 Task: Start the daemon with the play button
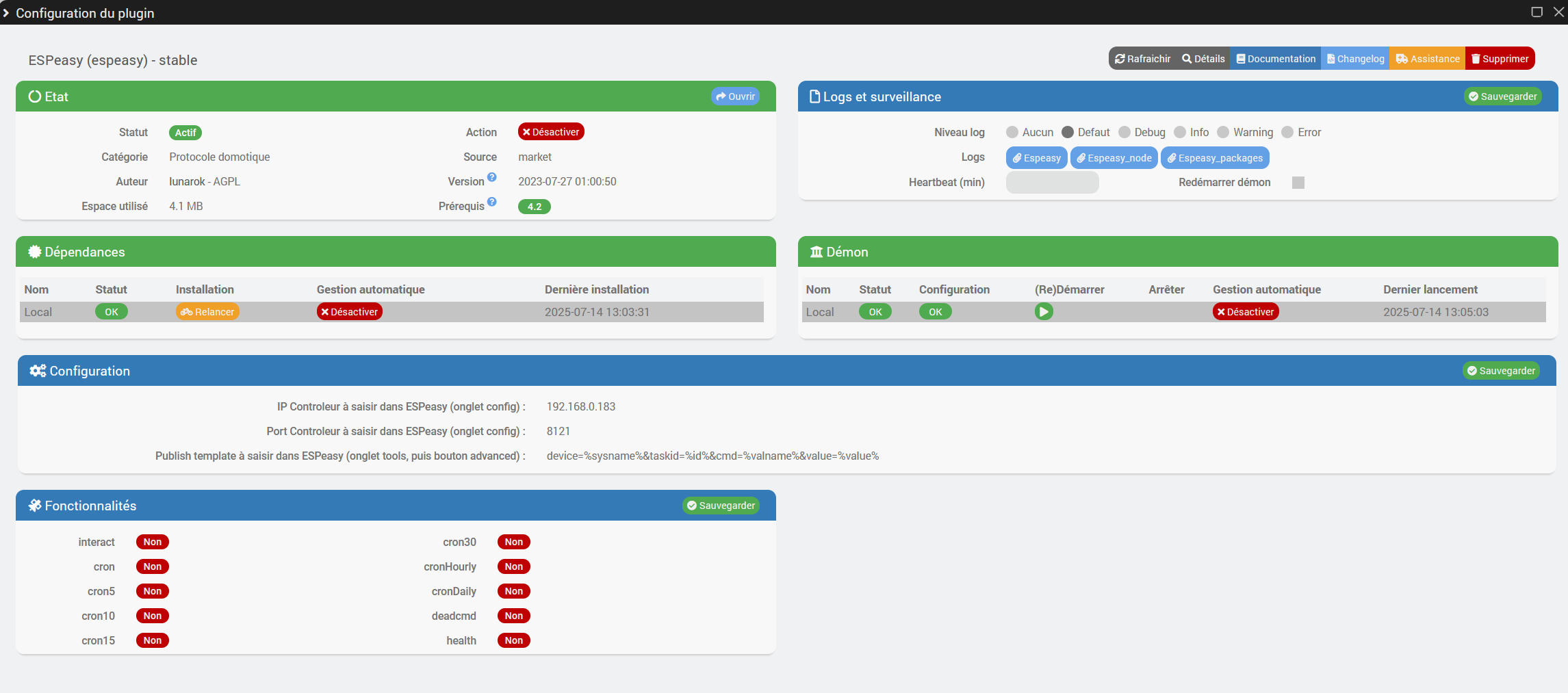1044,312
